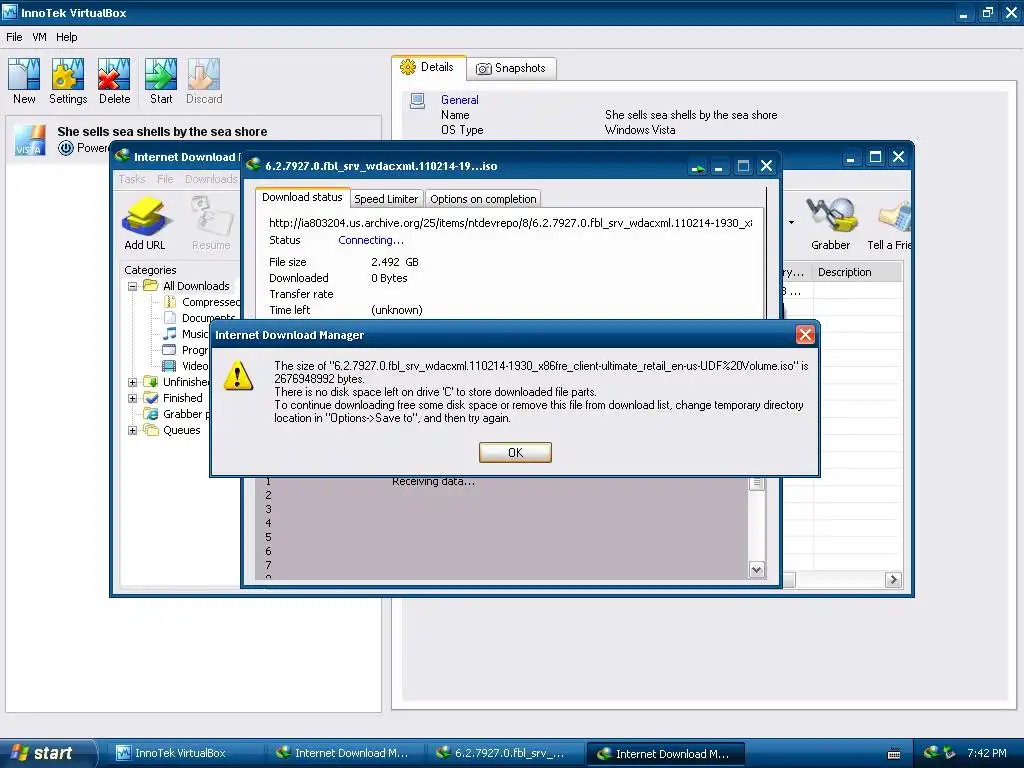Open the Downloads menu in IDM

(x=211, y=179)
